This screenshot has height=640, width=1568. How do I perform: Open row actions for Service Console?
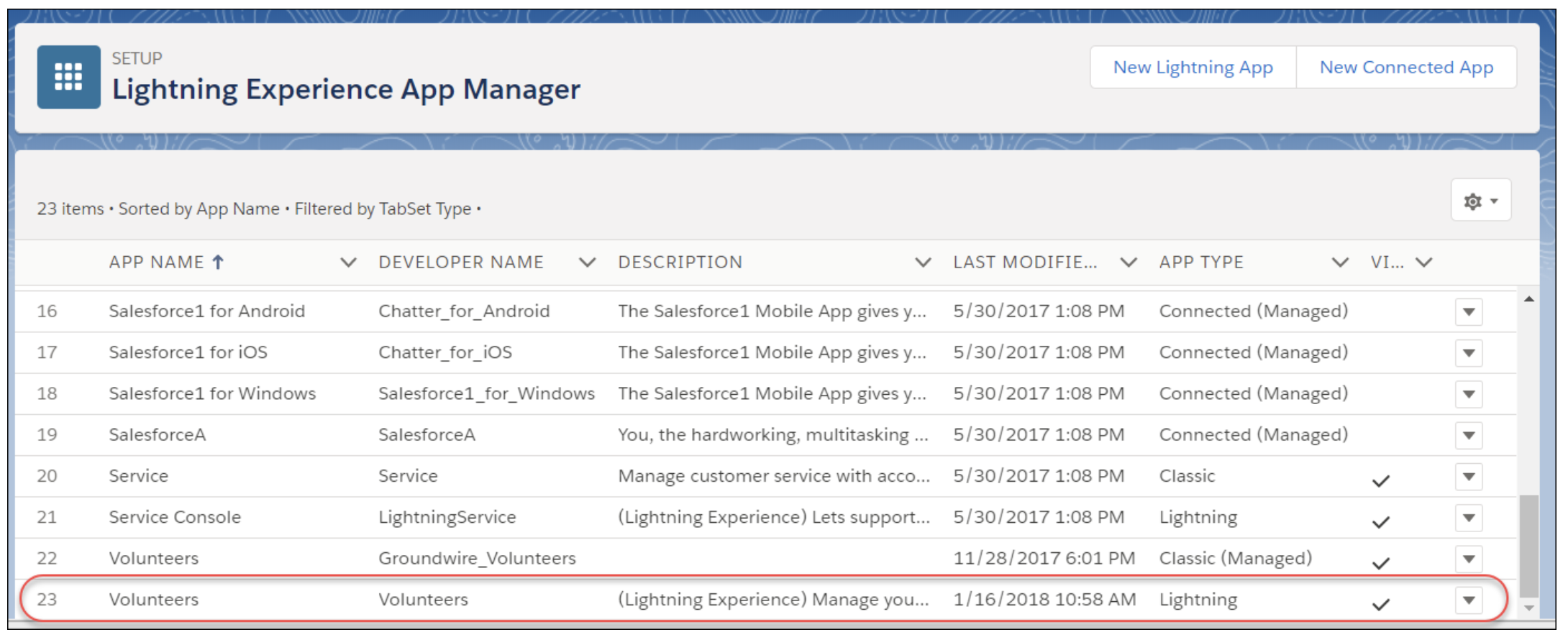1469,518
